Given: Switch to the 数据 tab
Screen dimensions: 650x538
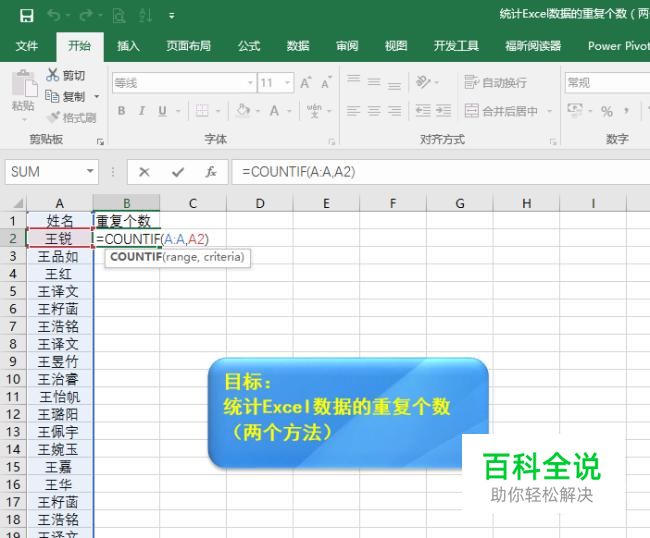Looking at the screenshot, I should [x=298, y=46].
